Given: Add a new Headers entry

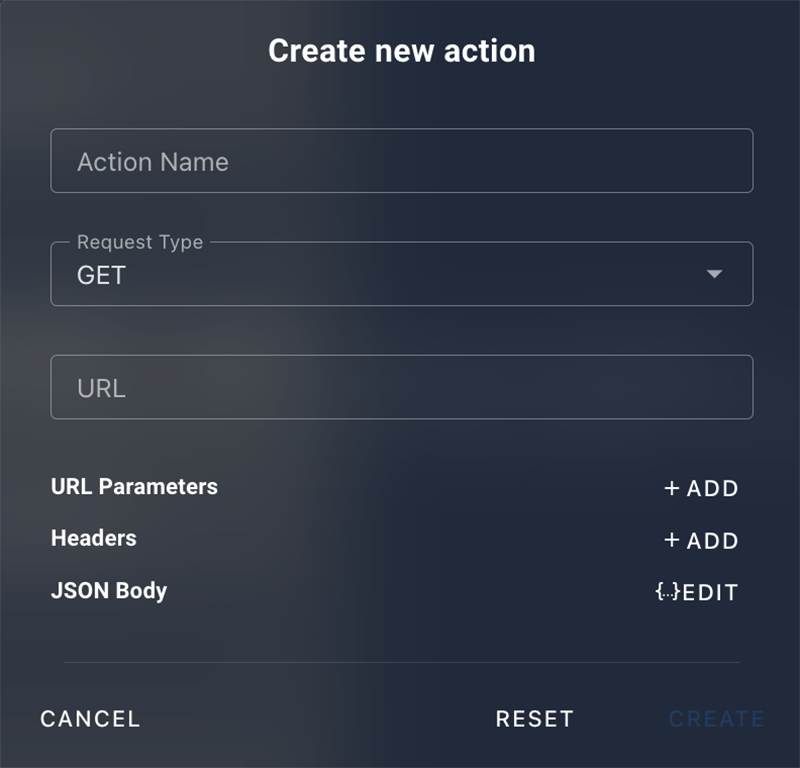Looking at the screenshot, I should [701, 540].
